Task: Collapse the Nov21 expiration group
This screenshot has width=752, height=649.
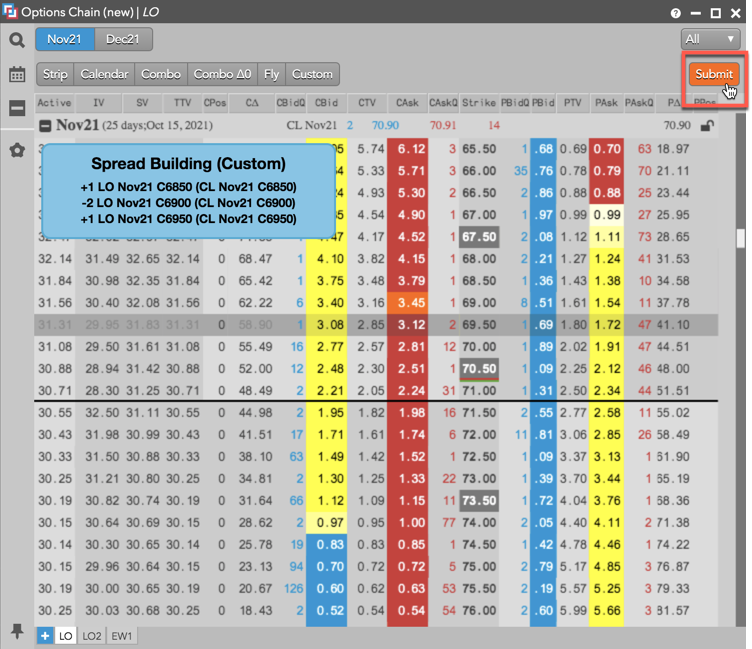Action: point(46,126)
